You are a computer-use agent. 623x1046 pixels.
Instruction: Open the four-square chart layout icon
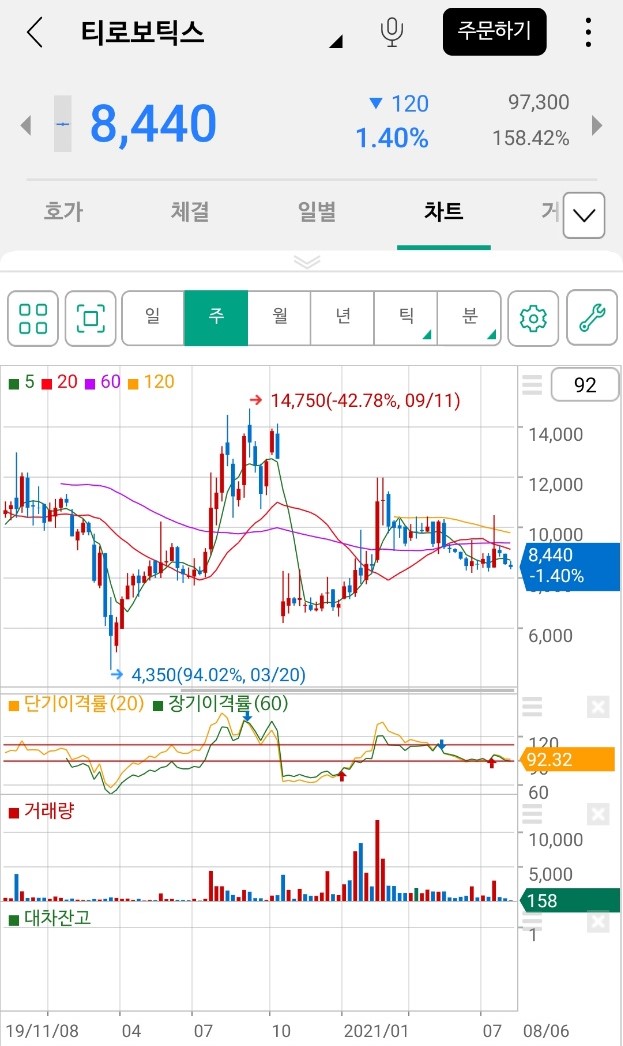(x=33, y=318)
